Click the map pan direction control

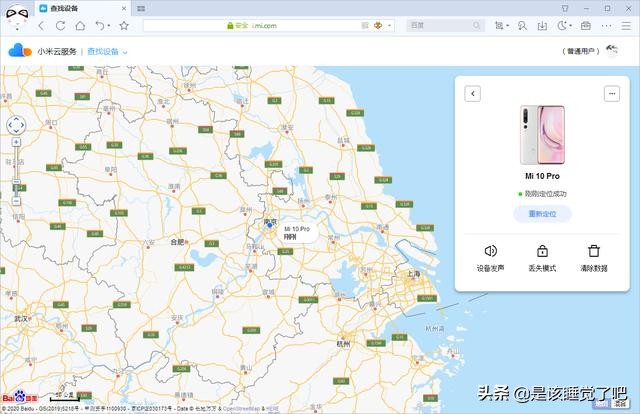click(x=16, y=125)
